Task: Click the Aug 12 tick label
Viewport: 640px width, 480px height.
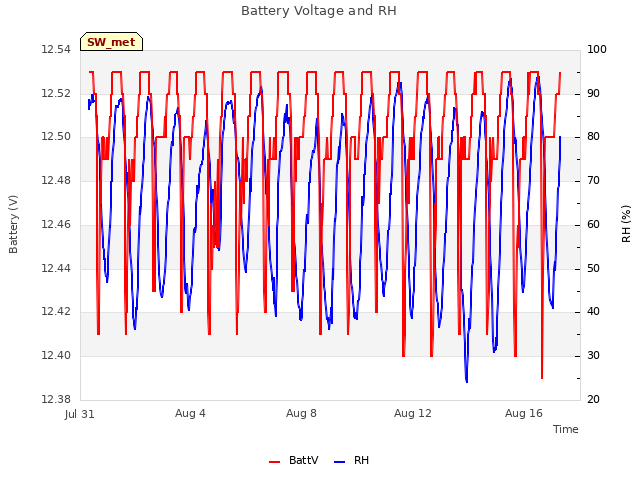Action: pos(413,413)
